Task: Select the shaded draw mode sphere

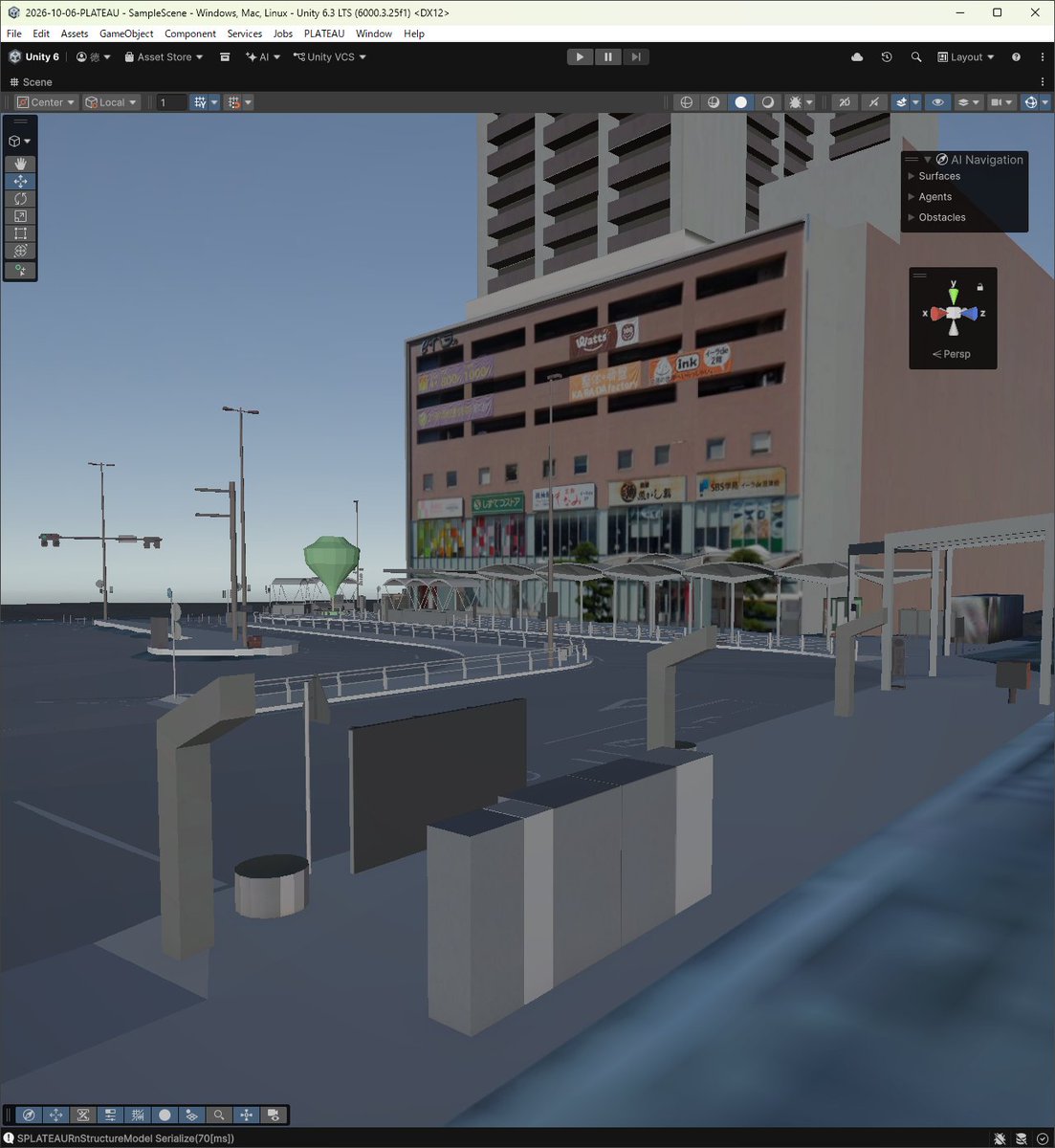Action: click(x=740, y=102)
